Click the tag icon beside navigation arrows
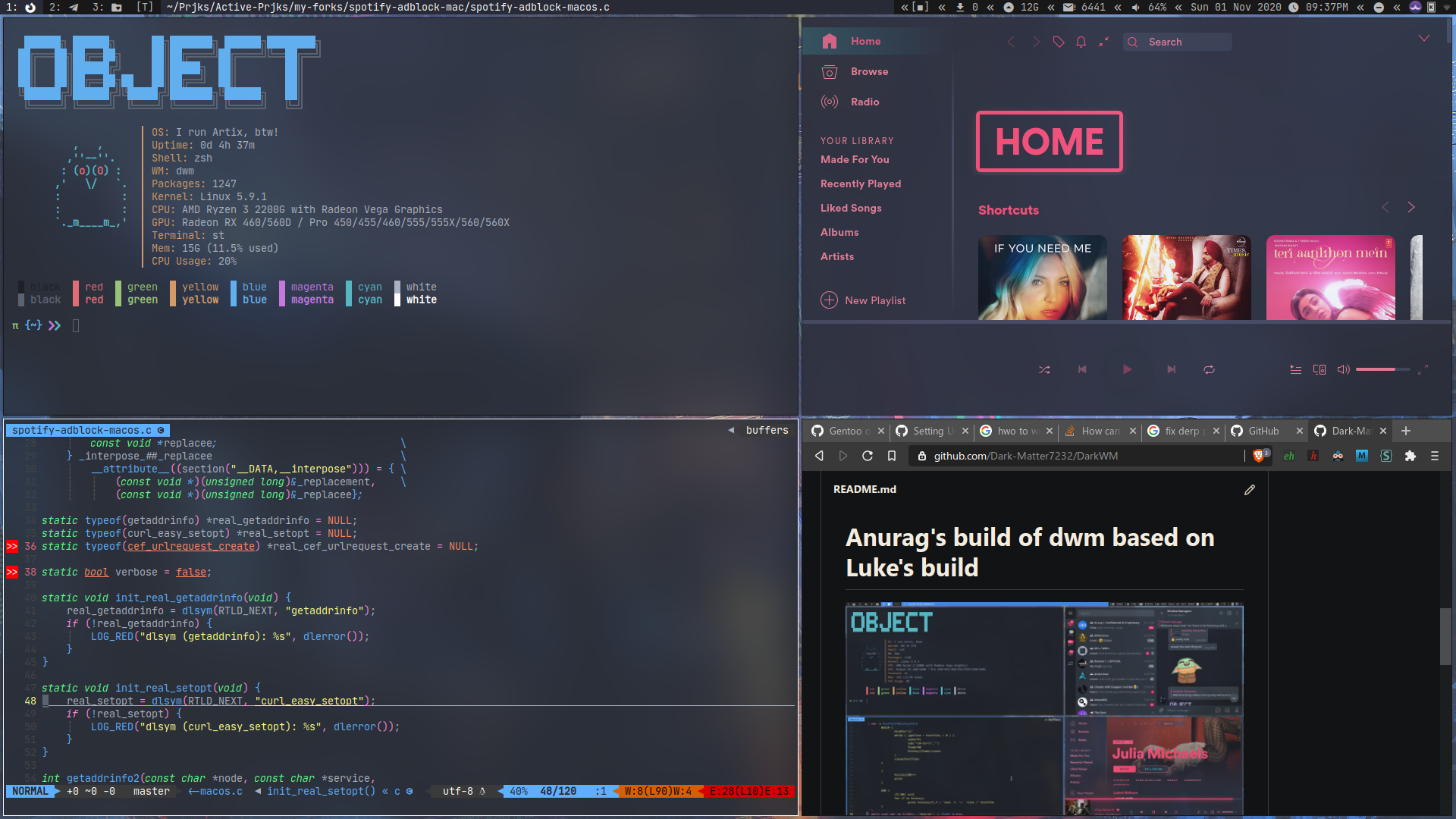 click(x=1059, y=42)
